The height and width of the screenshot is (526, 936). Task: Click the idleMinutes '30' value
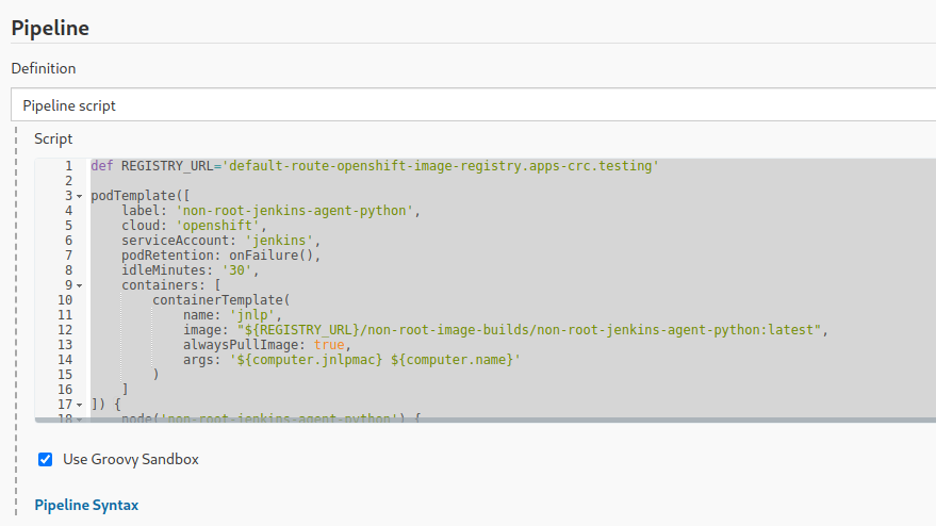point(240,270)
